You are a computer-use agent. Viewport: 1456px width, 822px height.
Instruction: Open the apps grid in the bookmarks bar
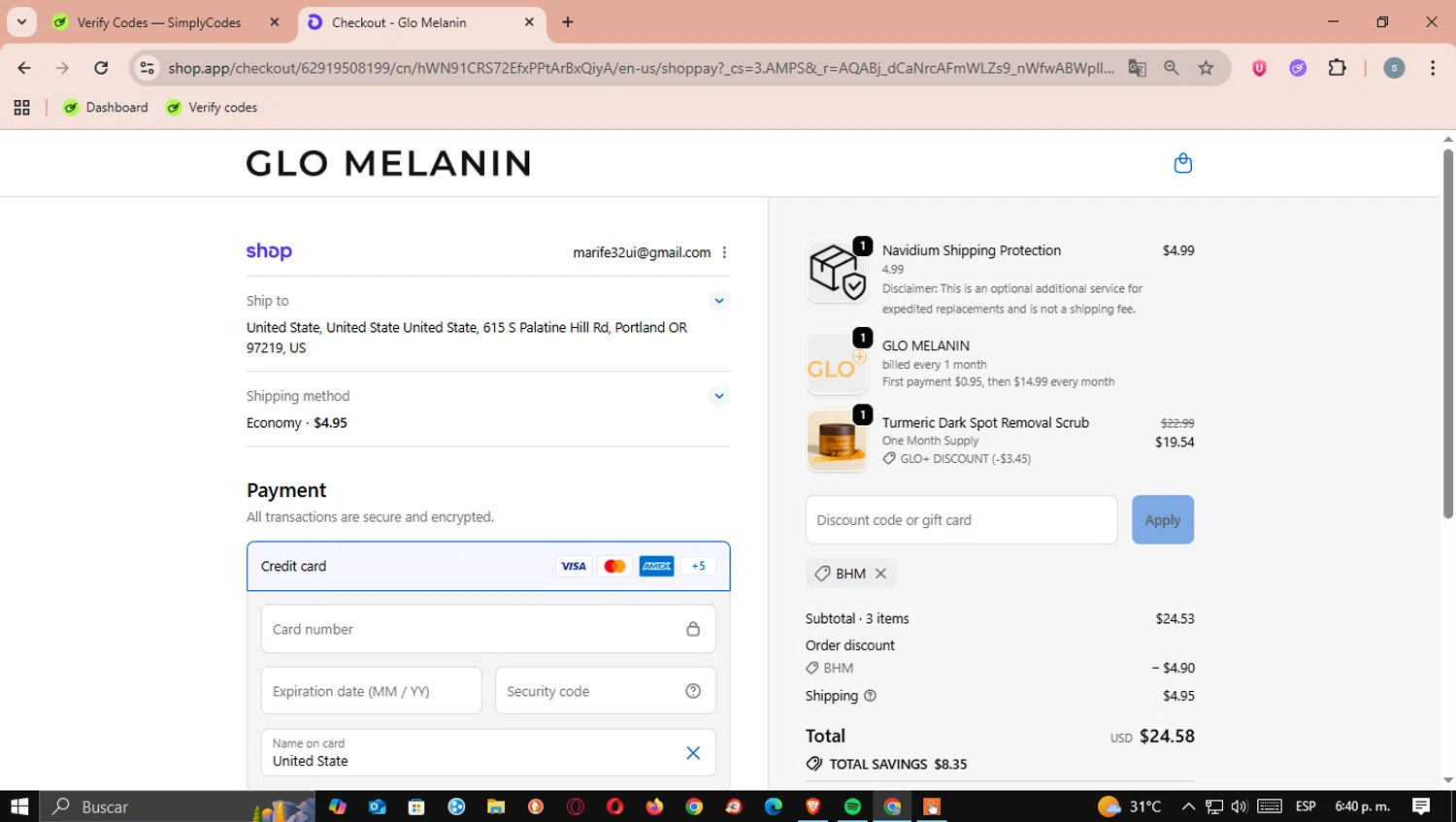21,108
